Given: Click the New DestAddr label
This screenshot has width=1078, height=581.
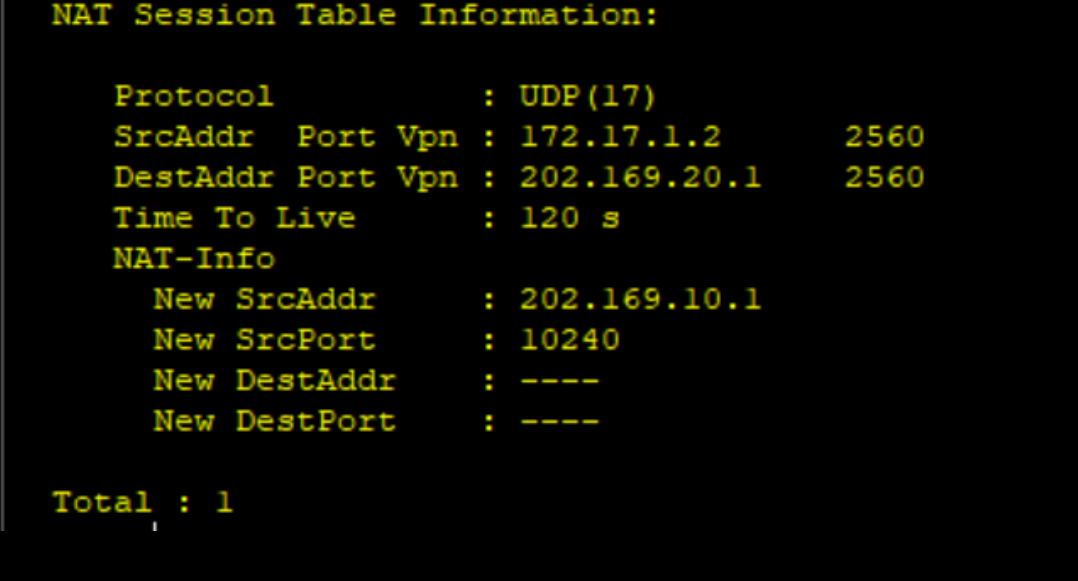Looking at the screenshot, I should coord(274,381).
